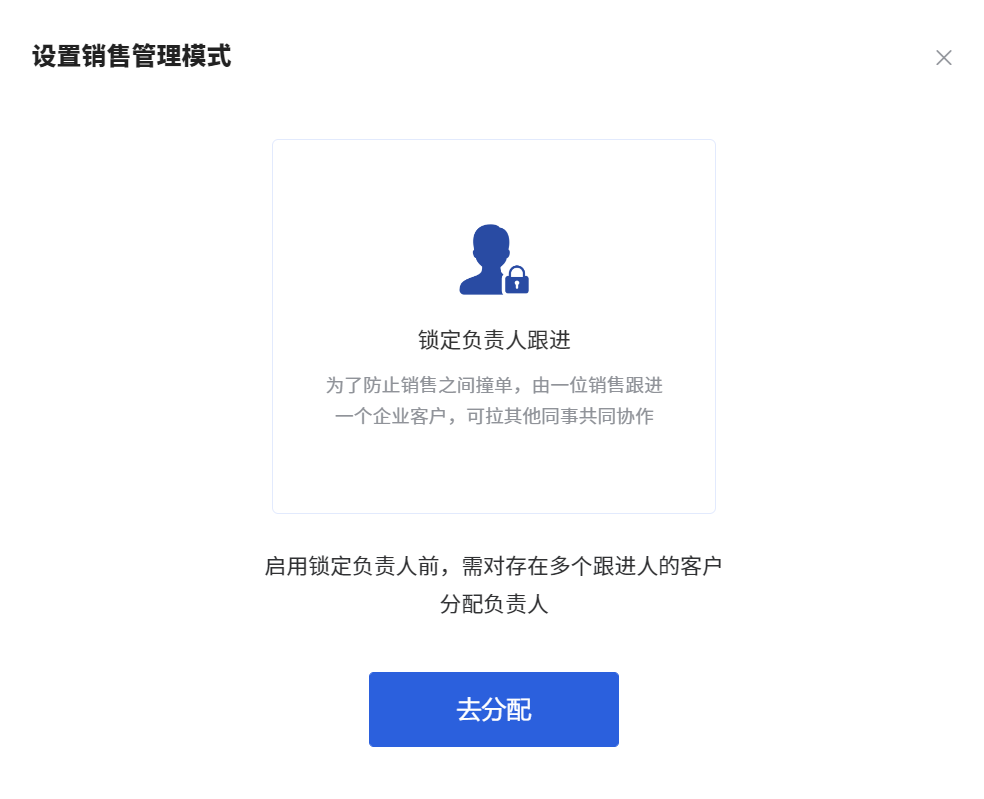Dismiss dialog with the top-right X icon
The height and width of the screenshot is (799, 984).
point(943,58)
